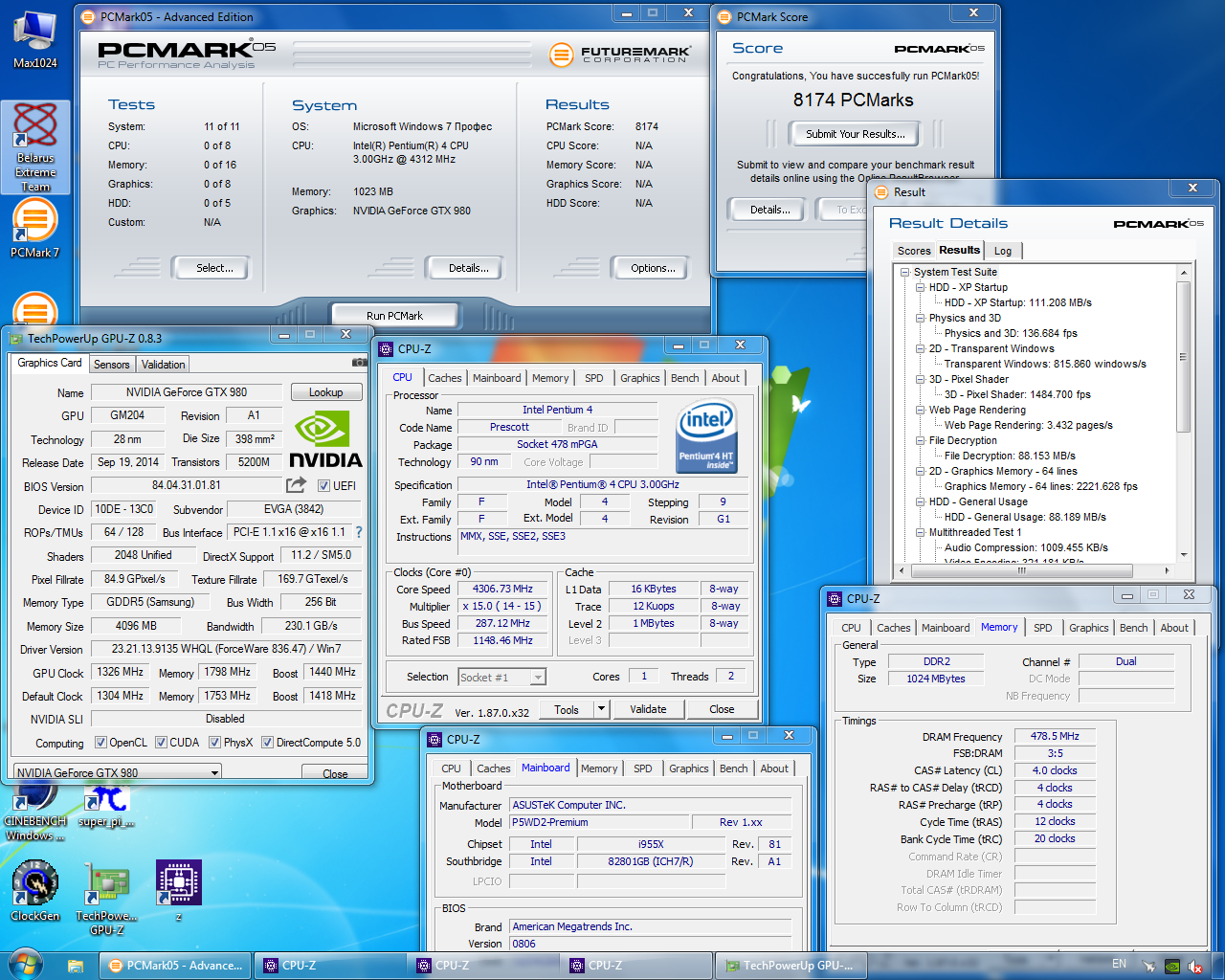Click the Validate button in CPU-Z
The width and height of the screenshot is (1225, 980).
[648, 709]
